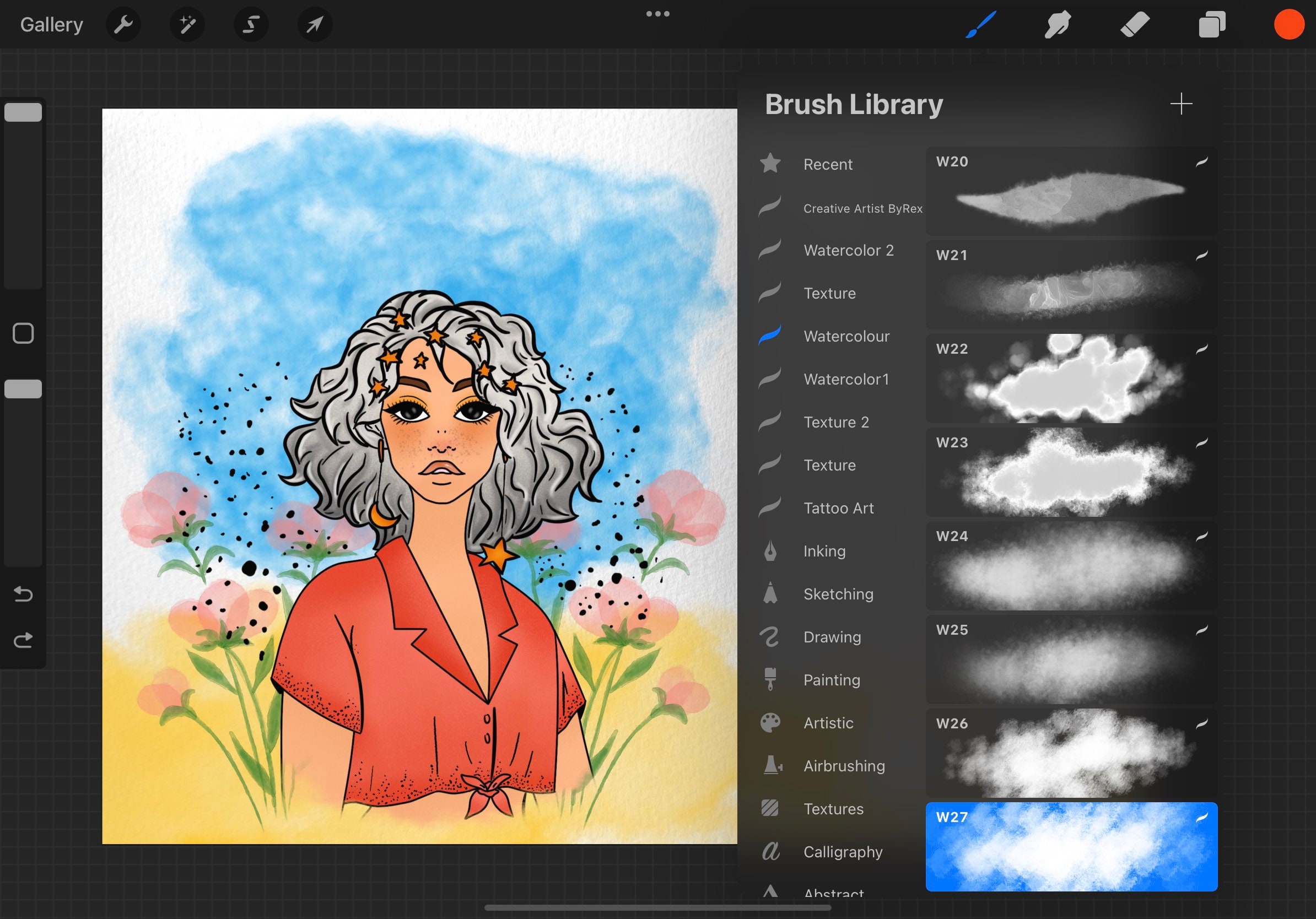The height and width of the screenshot is (919, 1316).
Task: Activate the Selection tool
Action: 251,24
